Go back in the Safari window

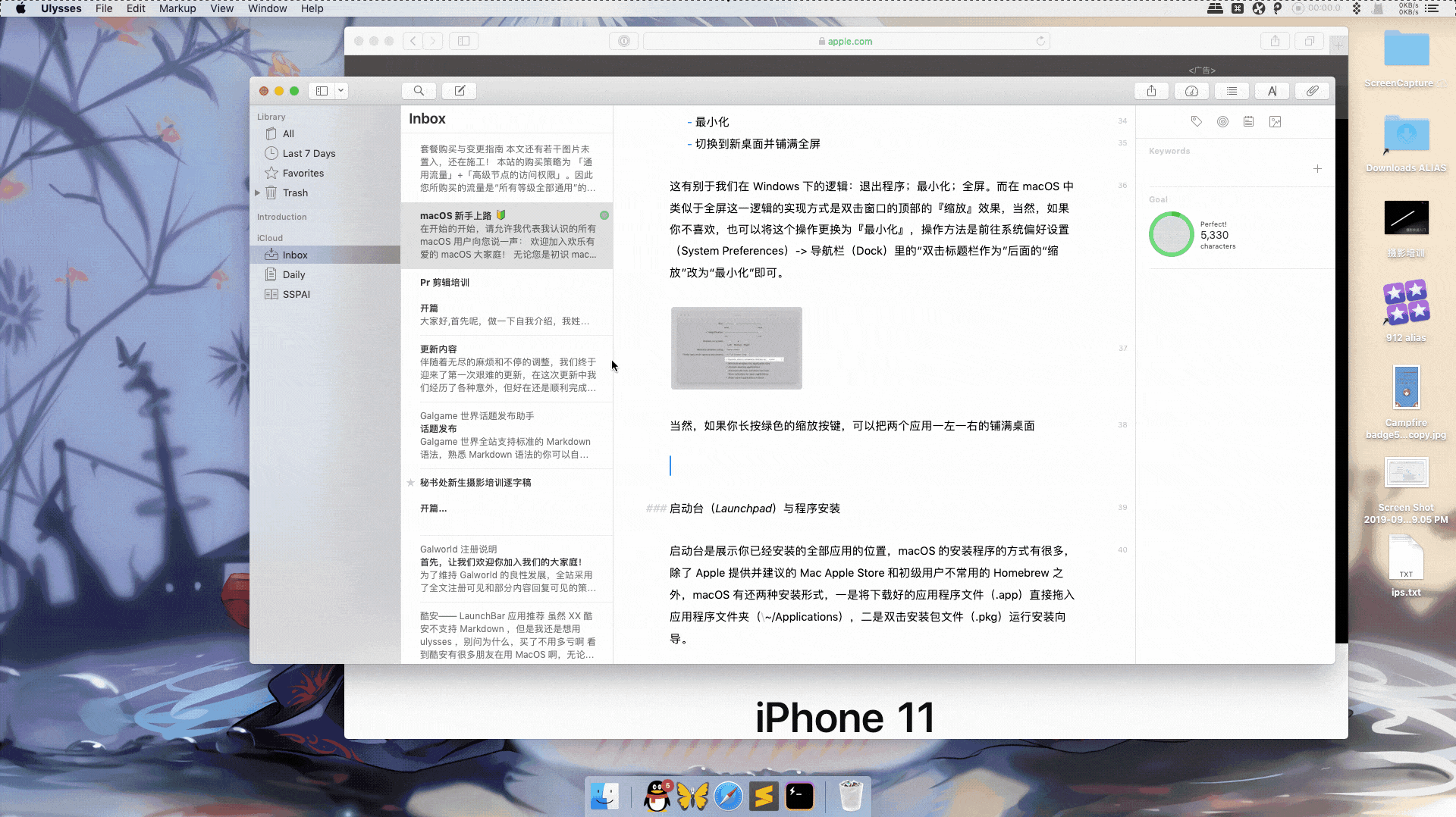click(413, 41)
